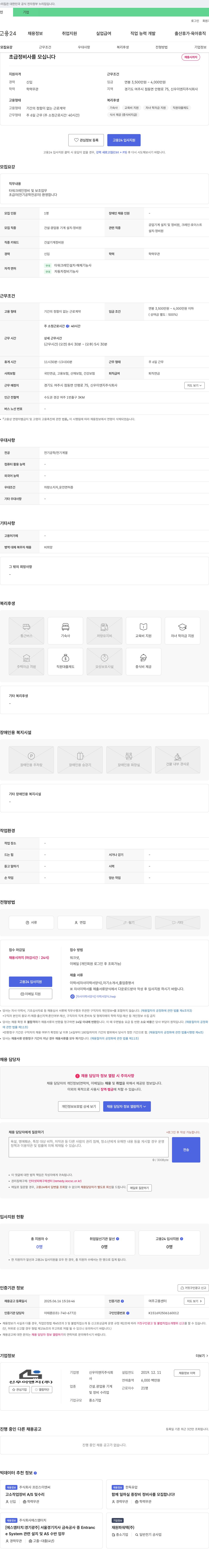Click the 차량유지비 benefit icon
Screen dimensions: 209x1568
tap(104, 631)
